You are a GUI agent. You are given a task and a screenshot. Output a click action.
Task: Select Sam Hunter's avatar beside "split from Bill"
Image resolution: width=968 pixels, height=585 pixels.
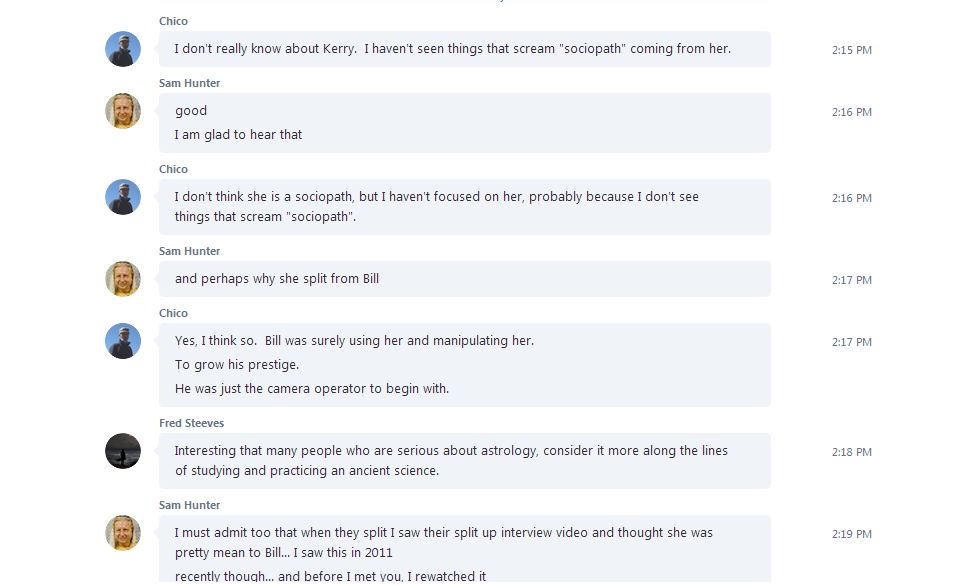(123, 279)
